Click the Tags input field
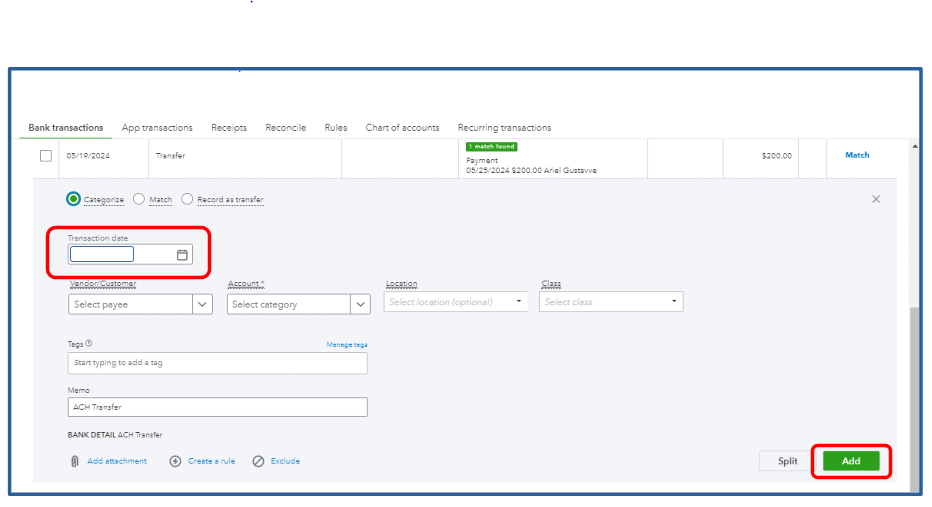 pyautogui.click(x=218, y=363)
